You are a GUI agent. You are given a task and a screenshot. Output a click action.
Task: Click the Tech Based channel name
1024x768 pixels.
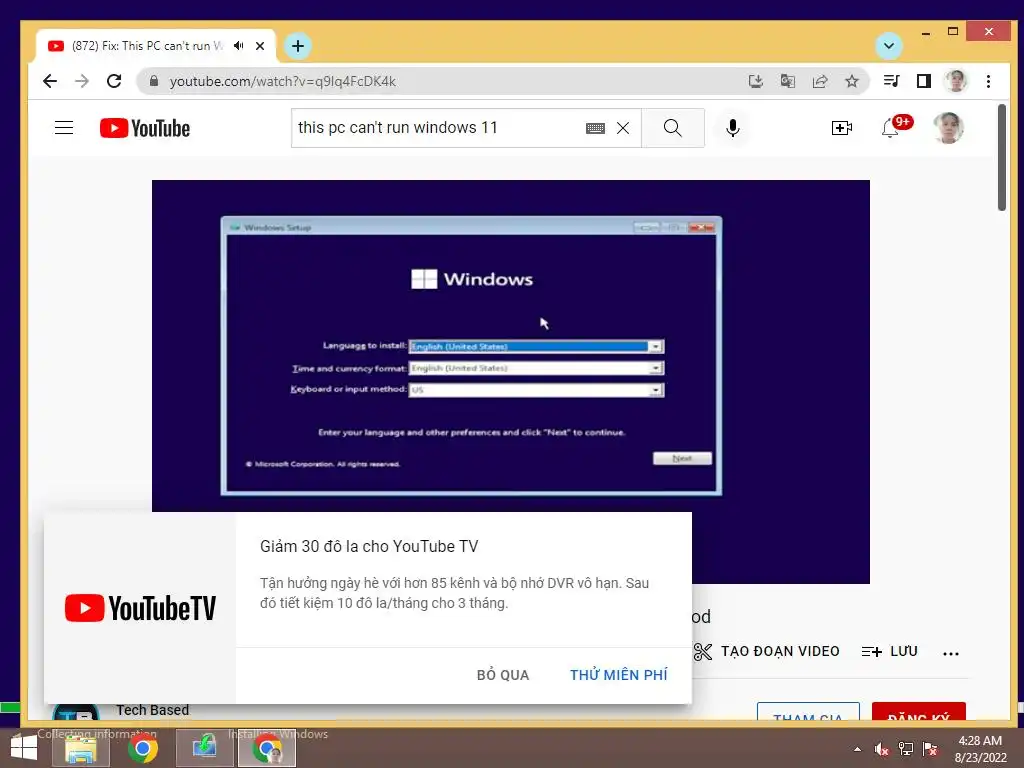pos(153,710)
